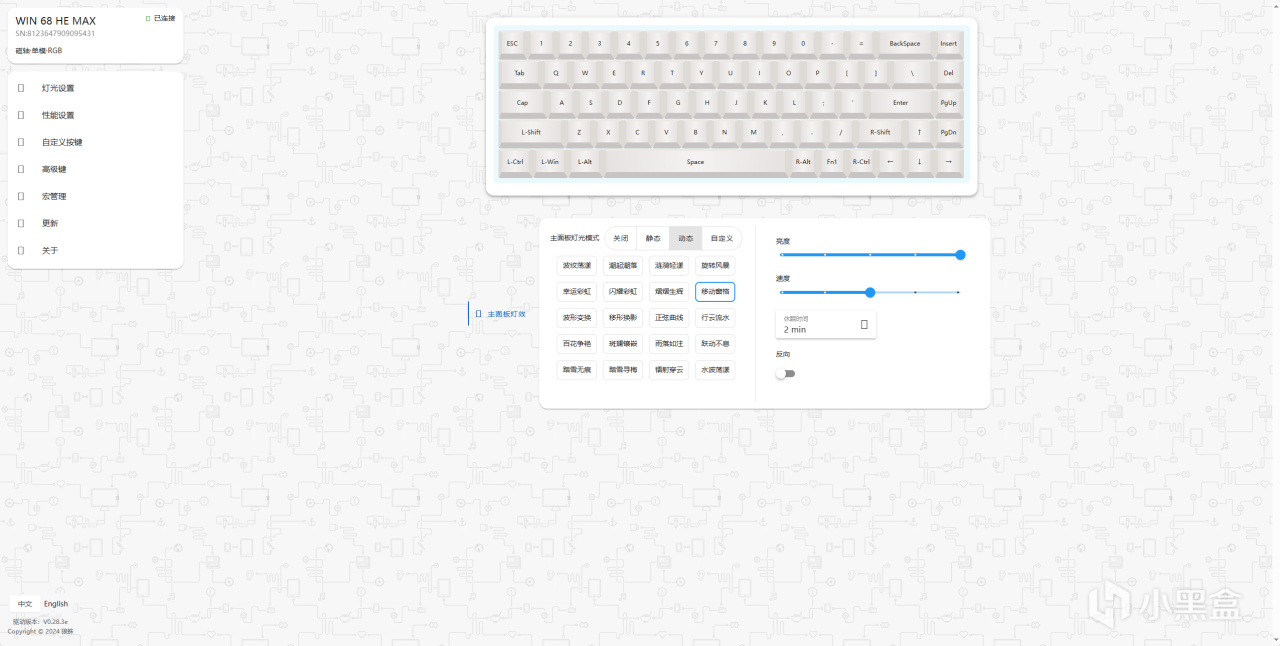Go to 自定义按键 custom keys page
Viewport: 1280px width, 646px height.
coord(95,142)
